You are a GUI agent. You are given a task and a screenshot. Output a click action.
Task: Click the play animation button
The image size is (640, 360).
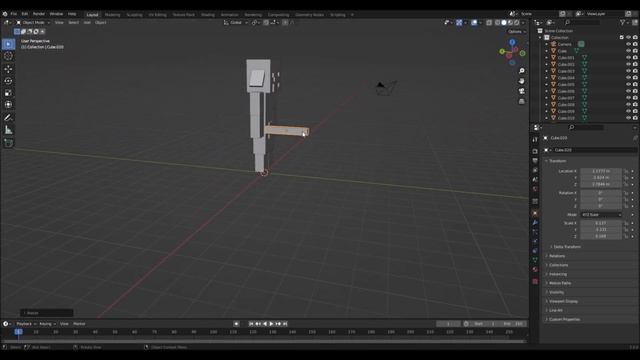[x=271, y=324]
